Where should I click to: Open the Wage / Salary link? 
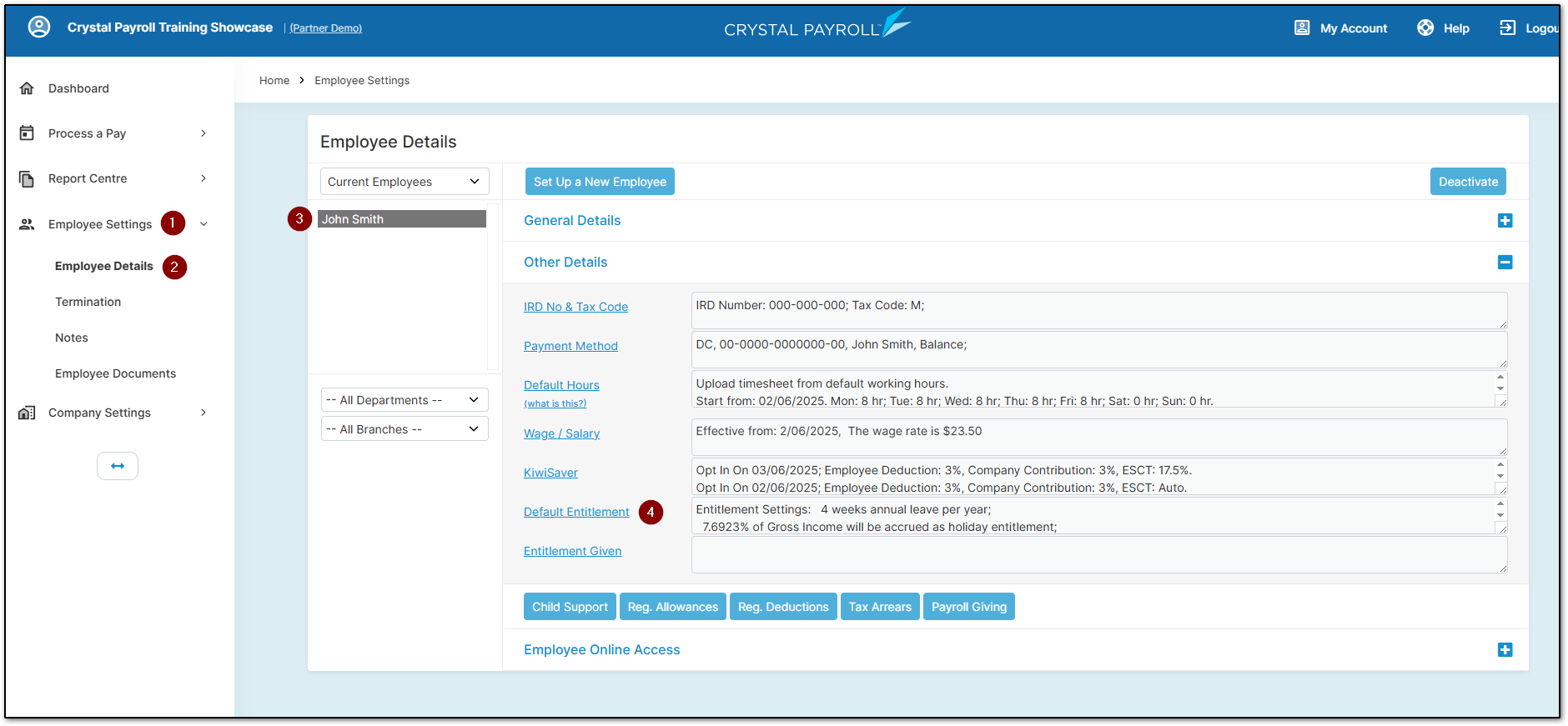561,433
